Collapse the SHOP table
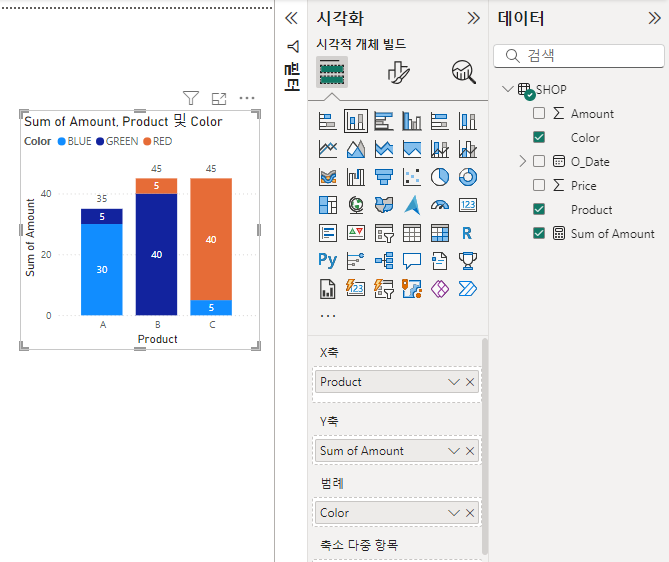The width and height of the screenshot is (669, 562). click(507, 89)
